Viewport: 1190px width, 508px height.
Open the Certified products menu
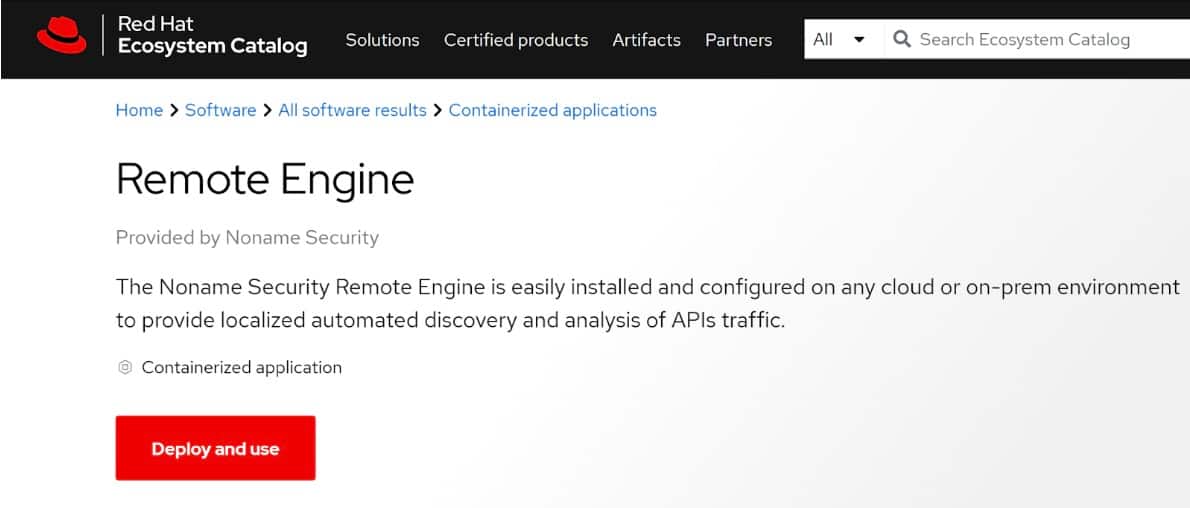coord(516,40)
